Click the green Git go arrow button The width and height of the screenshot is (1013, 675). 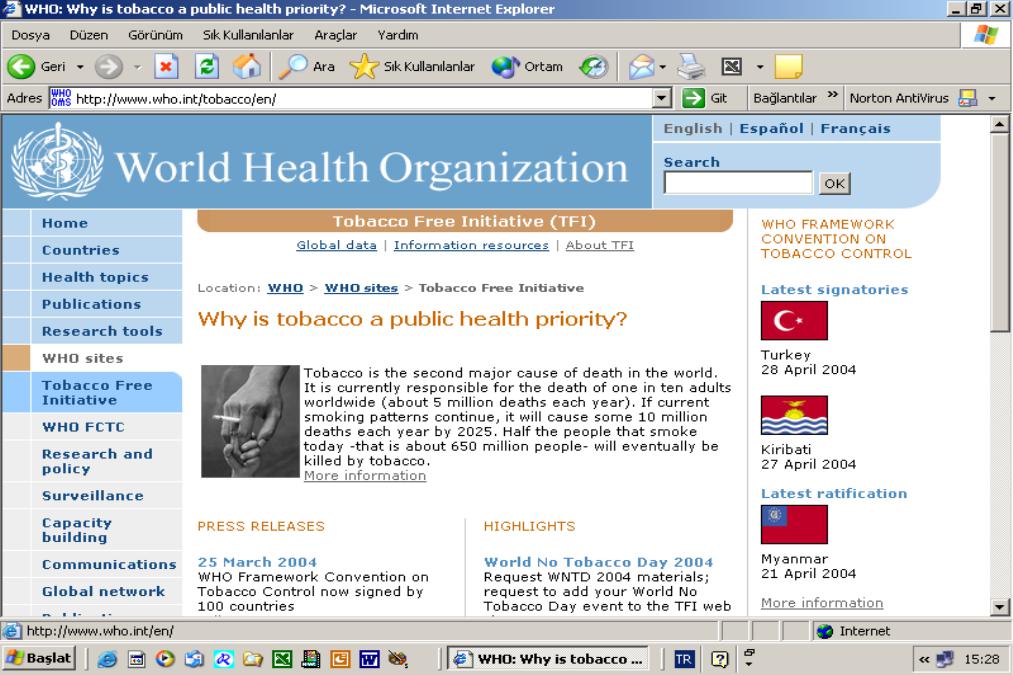[693, 98]
